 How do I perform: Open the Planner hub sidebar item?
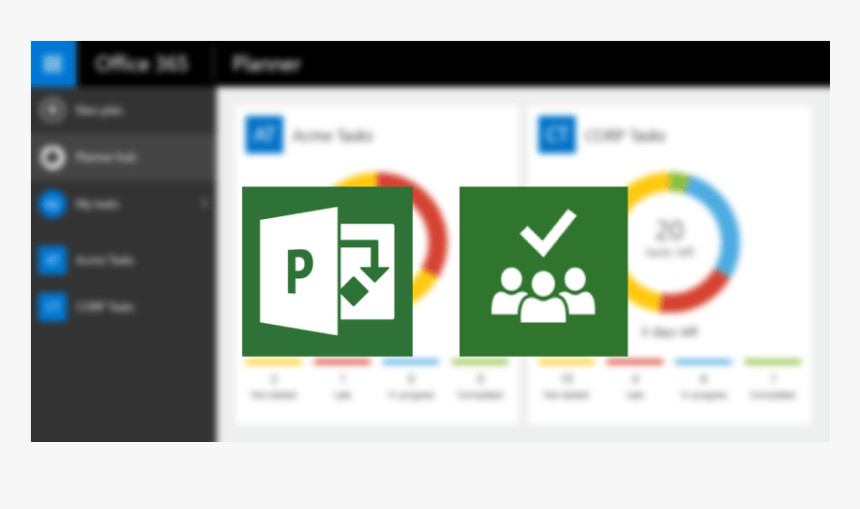click(123, 157)
